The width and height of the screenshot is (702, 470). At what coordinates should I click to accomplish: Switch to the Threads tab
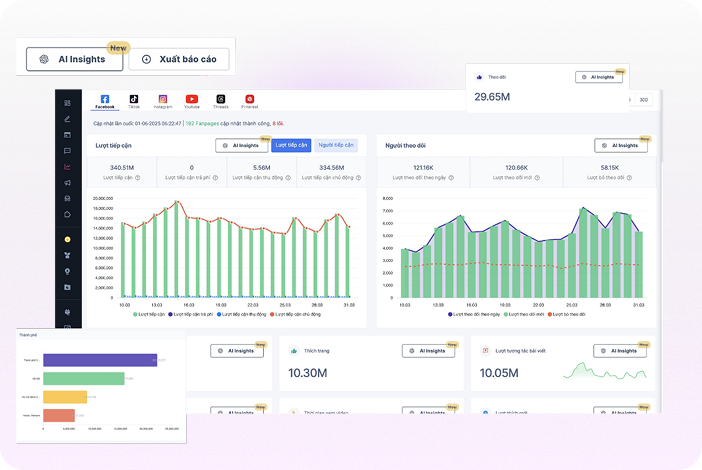(x=221, y=102)
